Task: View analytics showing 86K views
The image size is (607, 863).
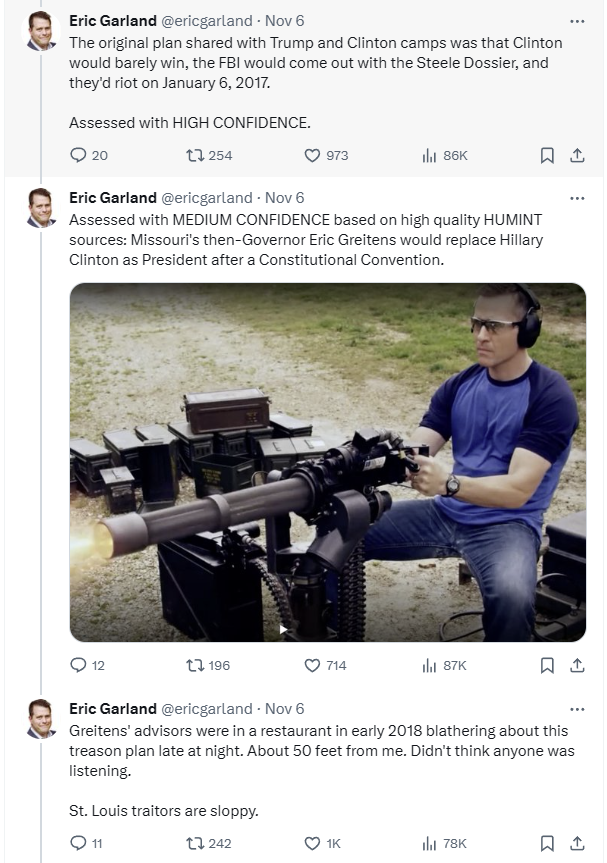Action: [445, 156]
